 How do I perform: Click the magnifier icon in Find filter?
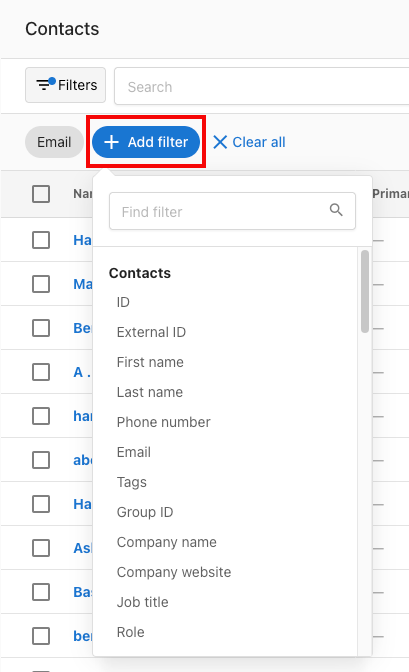[x=336, y=210]
